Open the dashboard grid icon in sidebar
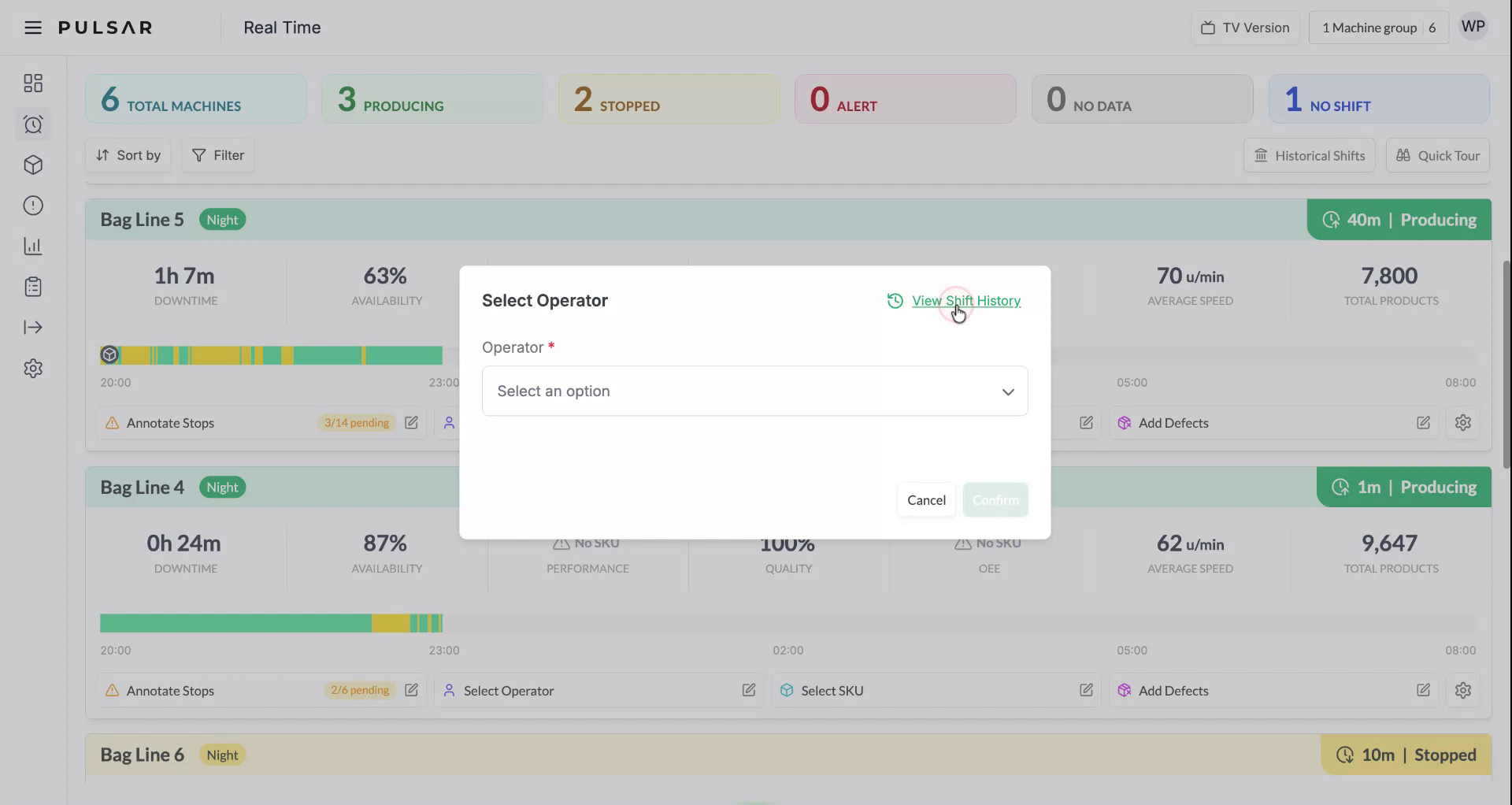 (x=33, y=83)
